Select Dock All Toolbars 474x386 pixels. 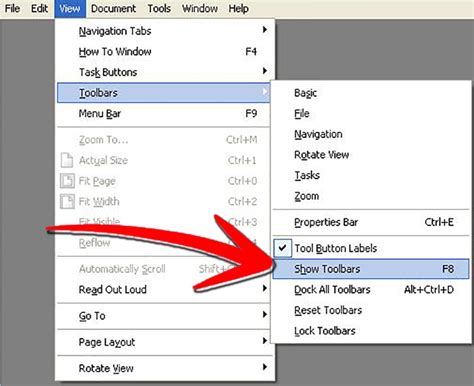(371, 289)
